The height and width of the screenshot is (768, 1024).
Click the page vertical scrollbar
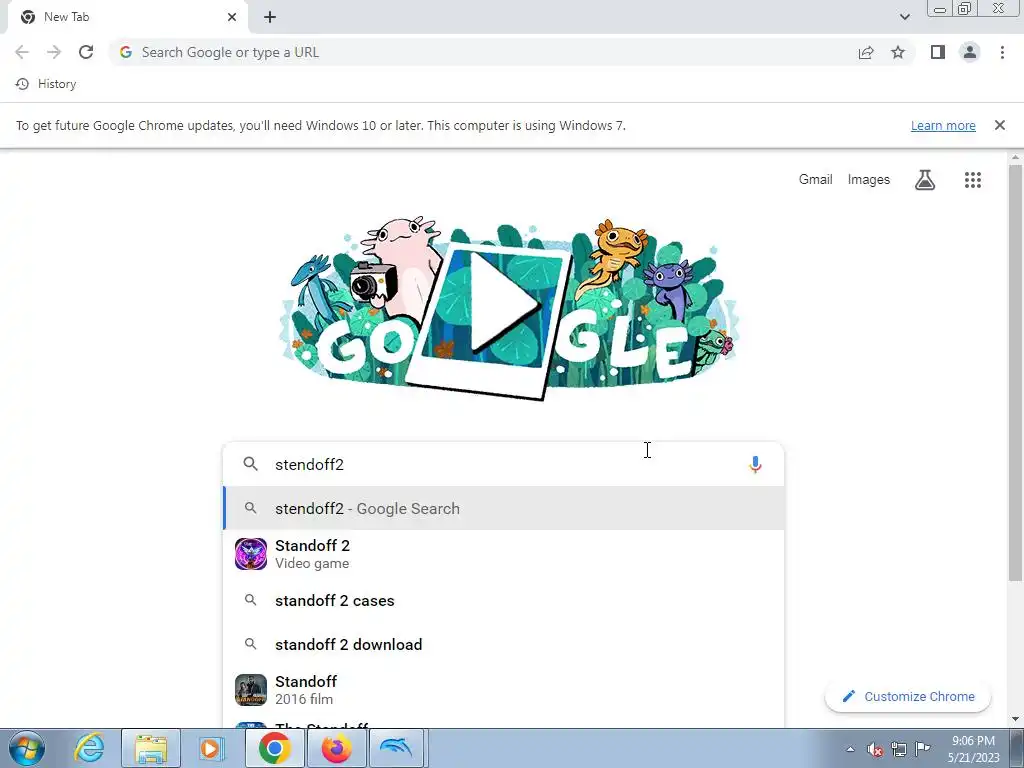coord(1015,372)
